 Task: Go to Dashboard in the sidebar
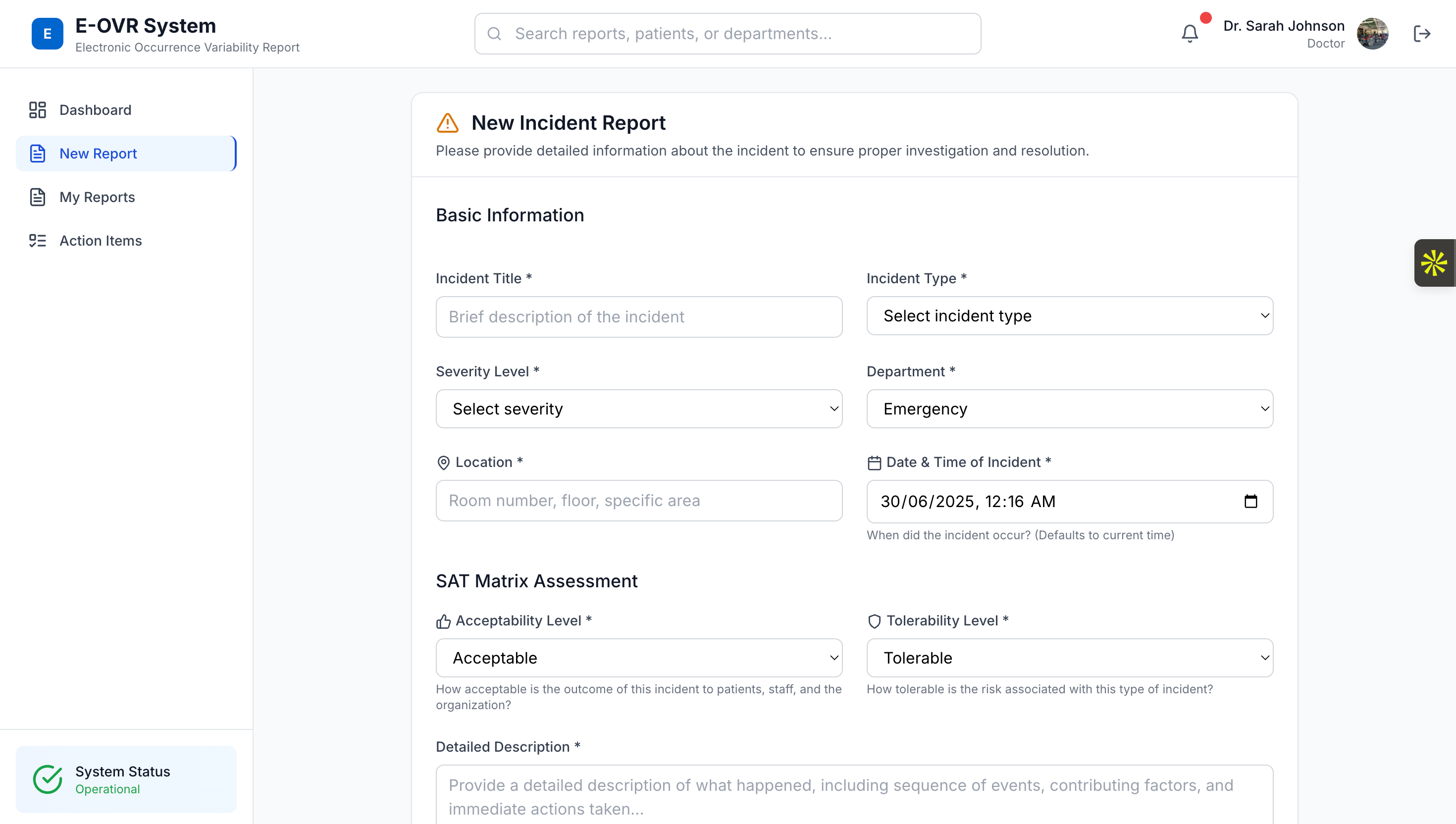[x=95, y=110]
